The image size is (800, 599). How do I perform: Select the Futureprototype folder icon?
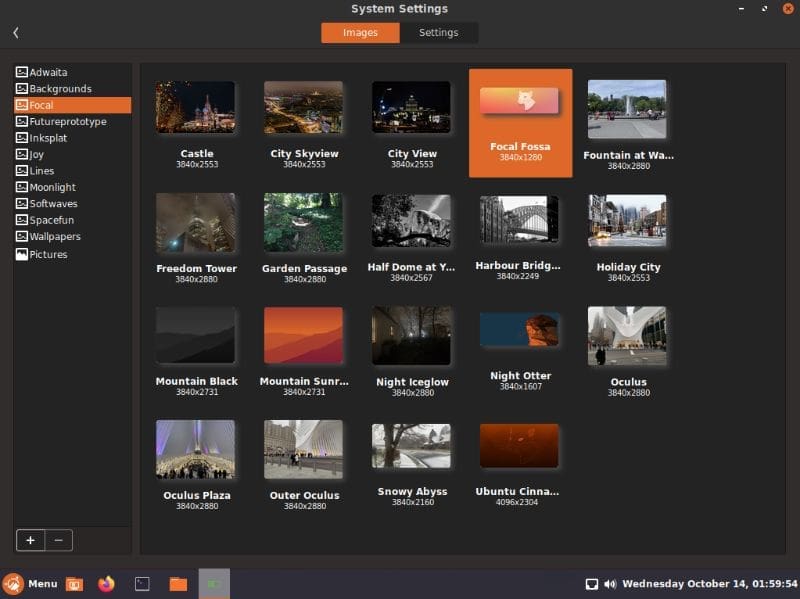[21, 121]
